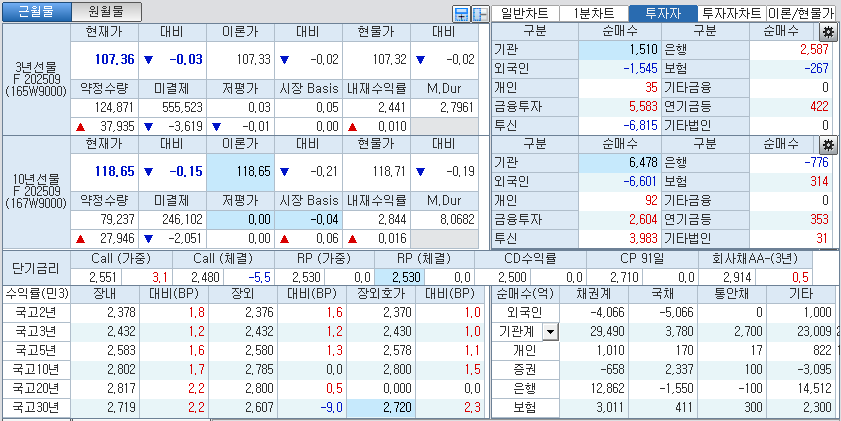Open the 투자자차트 tab
The width and height of the screenshot is (841, 421).
pyautogui.click(x=732, y=13)
